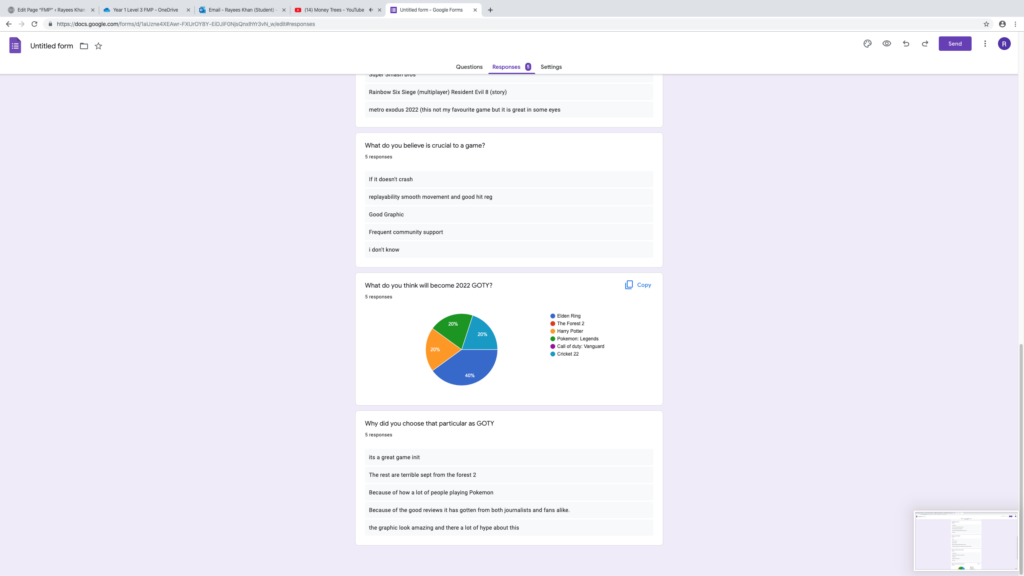
Task: Click 'people playing Pokemon' response
Action: point(509,492)
